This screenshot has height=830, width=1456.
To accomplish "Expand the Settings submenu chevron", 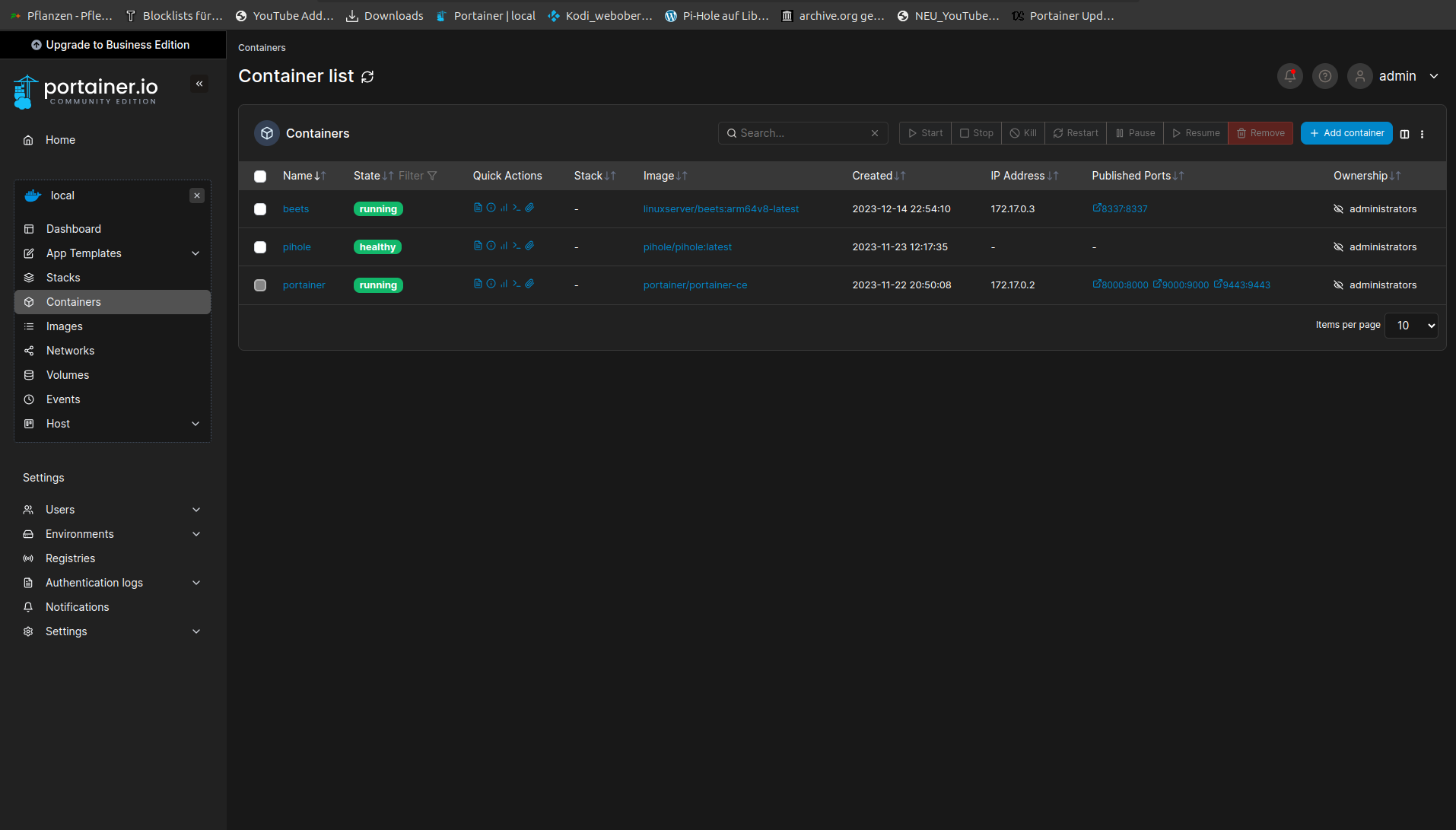I will [196, 631].
